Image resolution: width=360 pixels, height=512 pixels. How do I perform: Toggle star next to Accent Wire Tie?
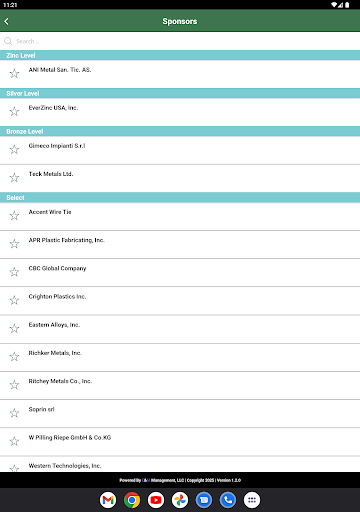pyautogui.click(x=14, y=216)
